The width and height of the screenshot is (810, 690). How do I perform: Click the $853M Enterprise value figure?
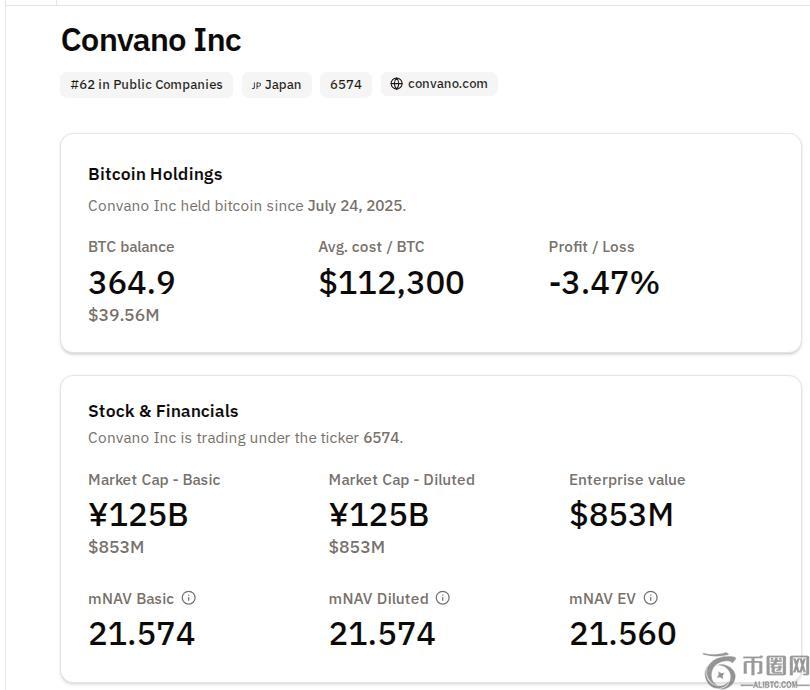[x=621, y=515]
